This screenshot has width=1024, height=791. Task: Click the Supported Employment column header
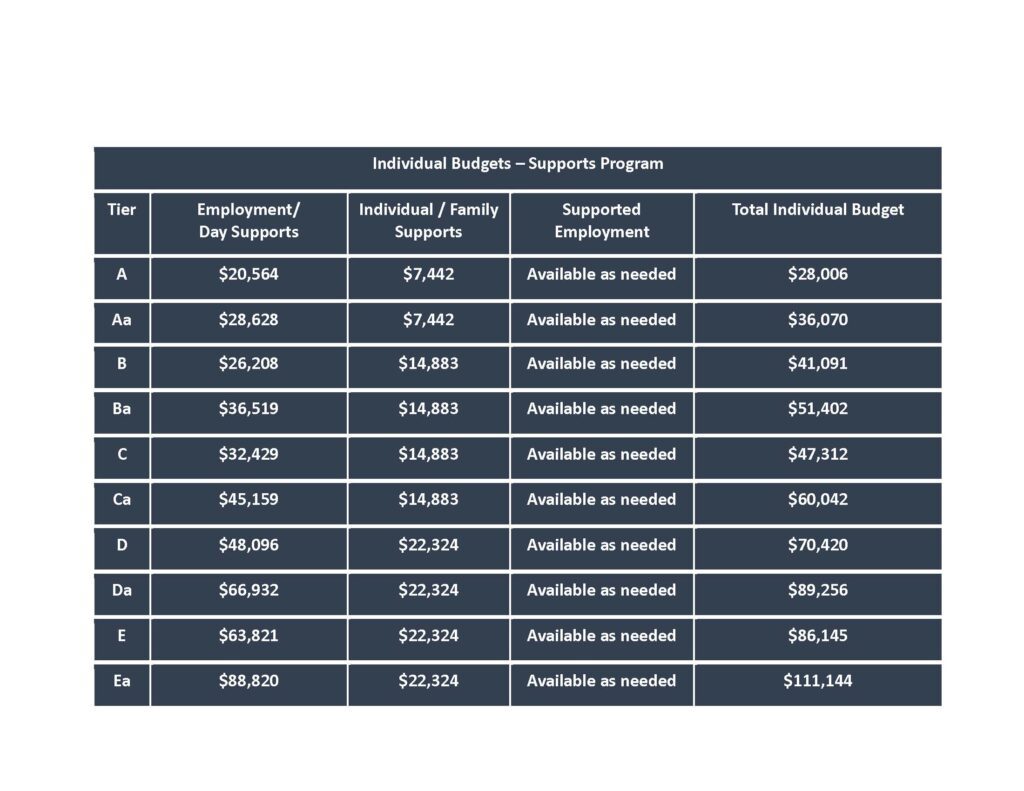601,221
